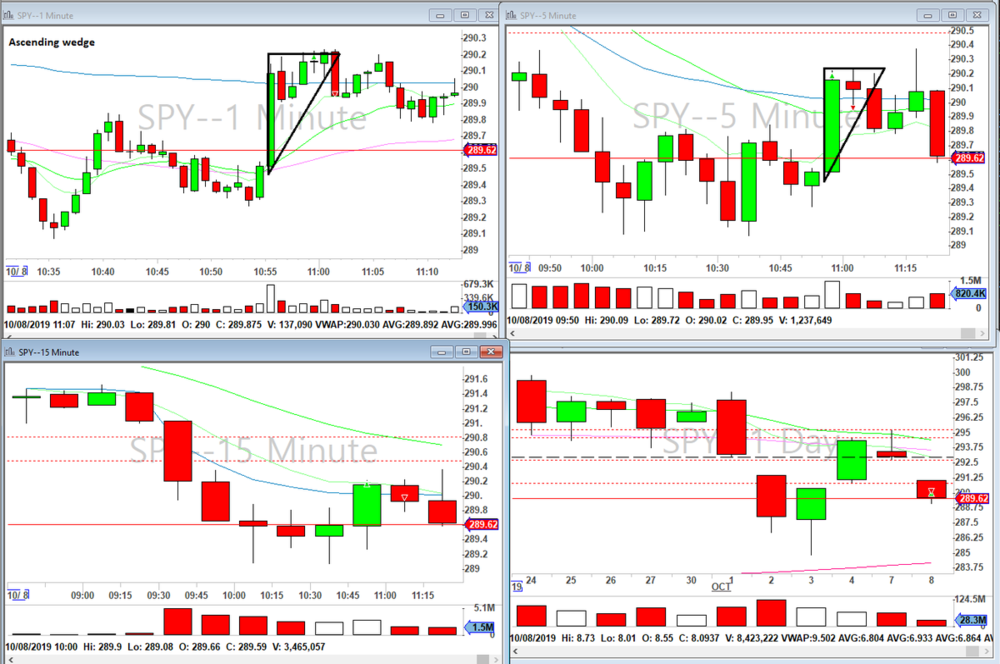Screen dimensions: 1000x664
Task: Click the underlined 19 year label on daily chart
Action: (517, 587)
